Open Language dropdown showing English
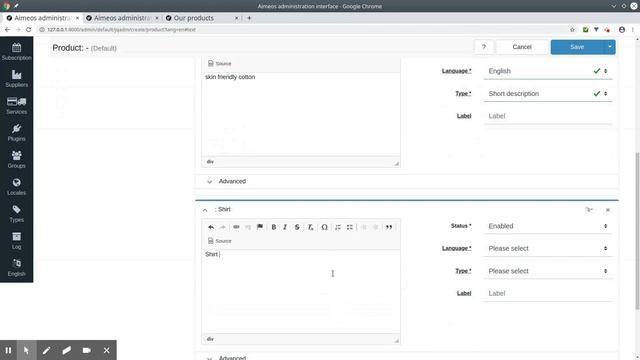640x360 pixels. 548,71
